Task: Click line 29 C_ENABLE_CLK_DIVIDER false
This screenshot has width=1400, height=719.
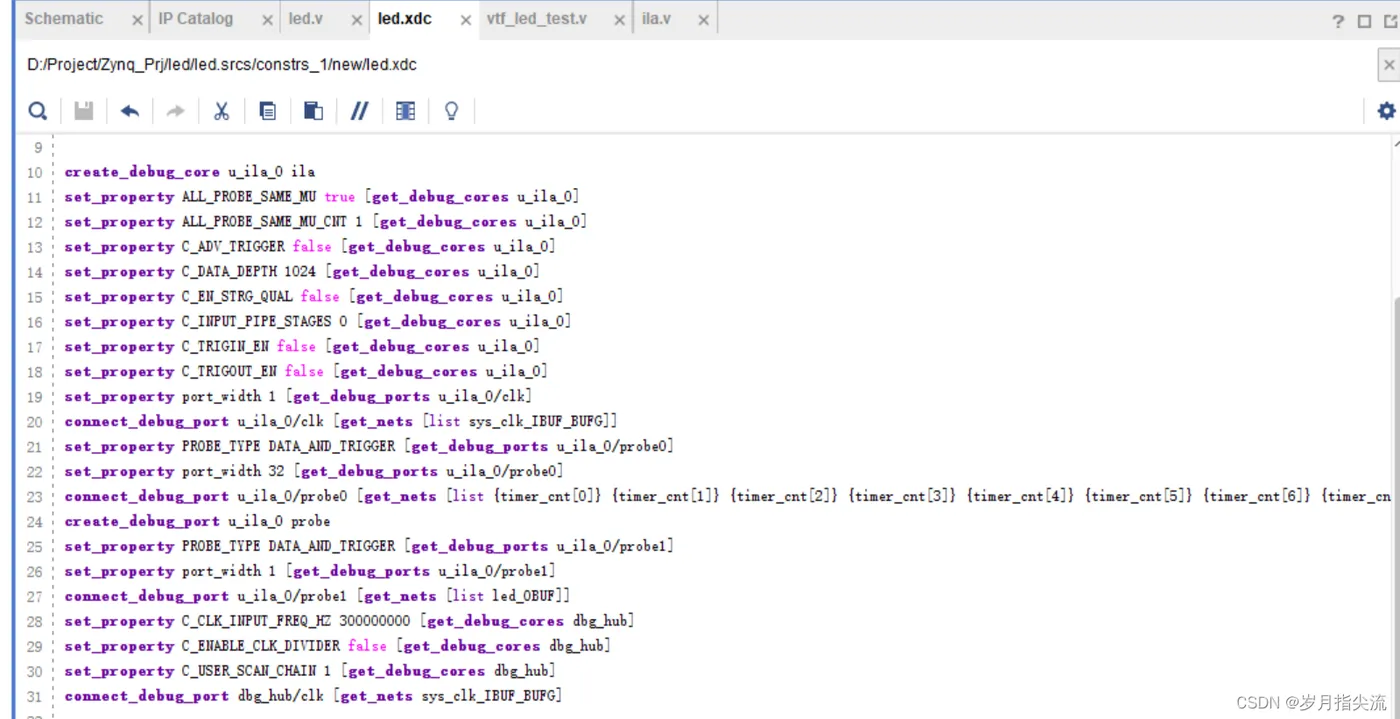Action: coord(337,647)
